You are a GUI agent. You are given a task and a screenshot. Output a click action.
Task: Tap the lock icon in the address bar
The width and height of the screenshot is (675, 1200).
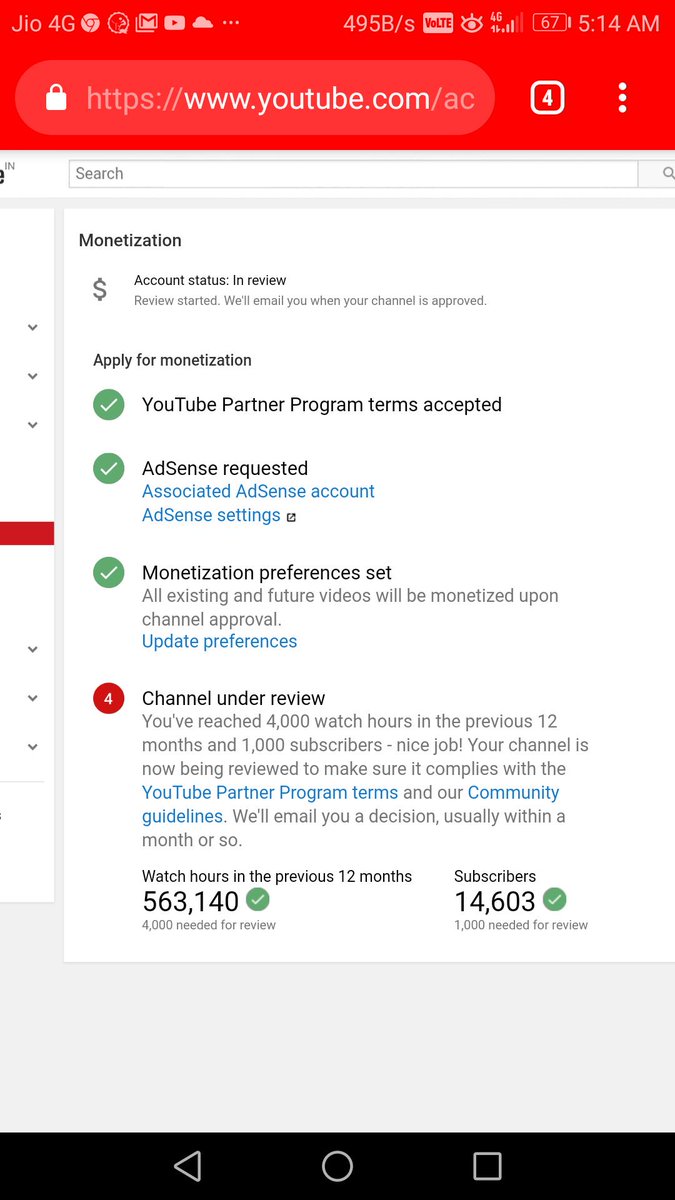[56, 98]
